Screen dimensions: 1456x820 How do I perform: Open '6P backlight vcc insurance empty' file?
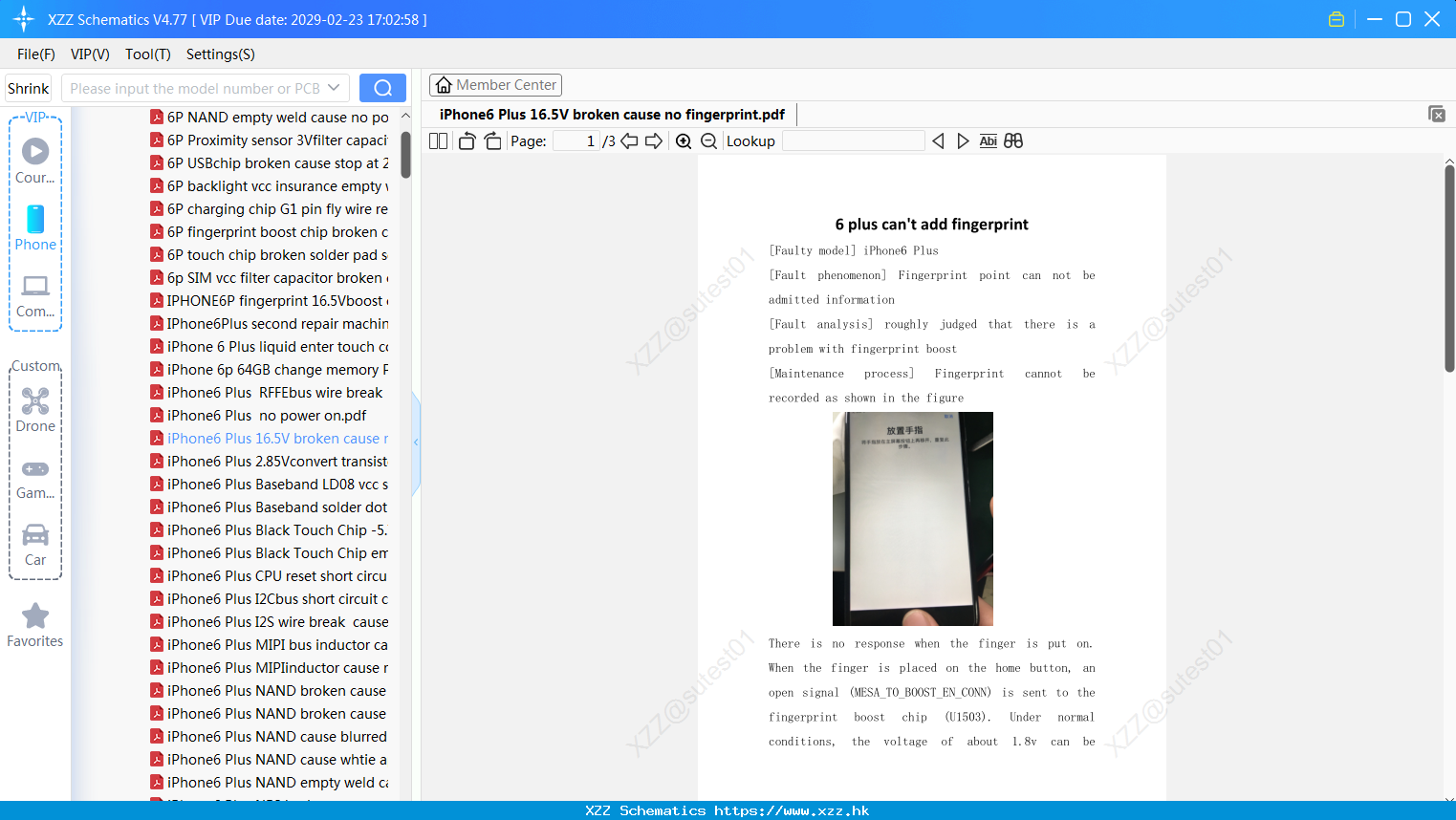pos(270,186)
